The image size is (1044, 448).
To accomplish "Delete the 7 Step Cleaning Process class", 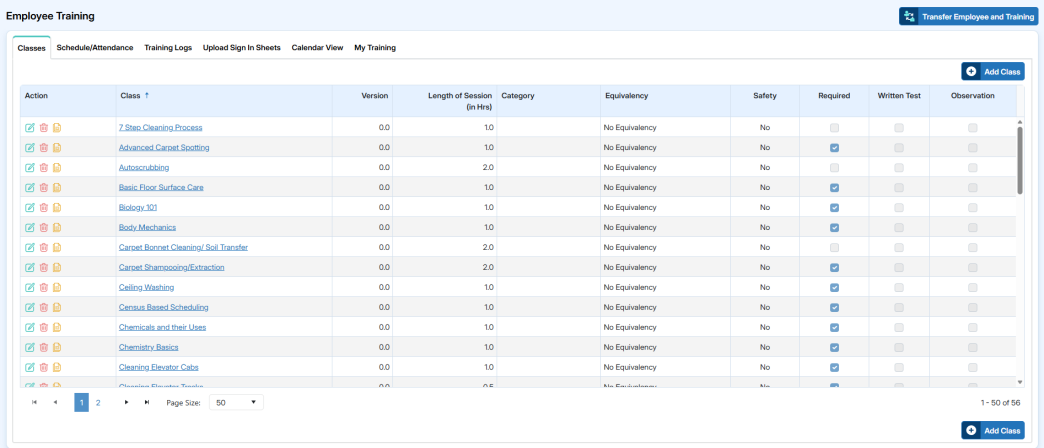I will [43, 127].
